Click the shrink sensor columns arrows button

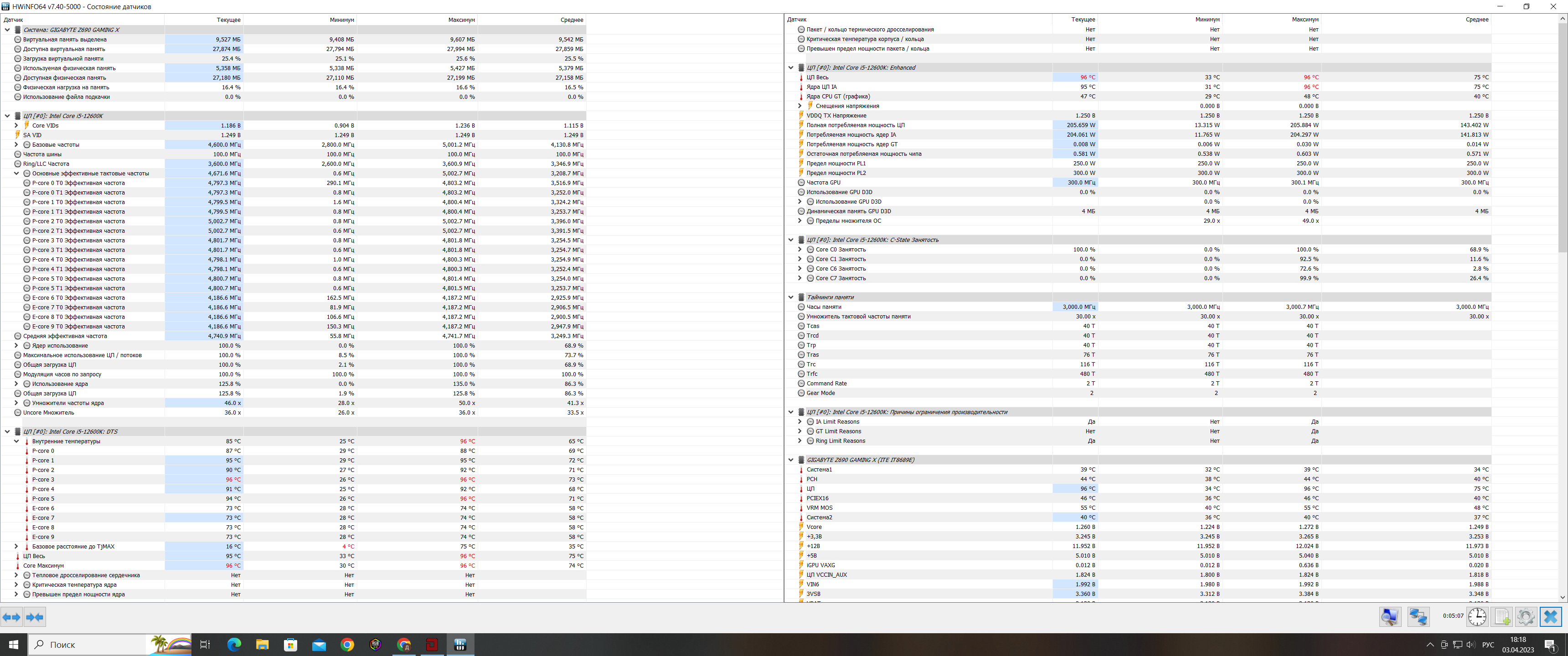[35, 617]
